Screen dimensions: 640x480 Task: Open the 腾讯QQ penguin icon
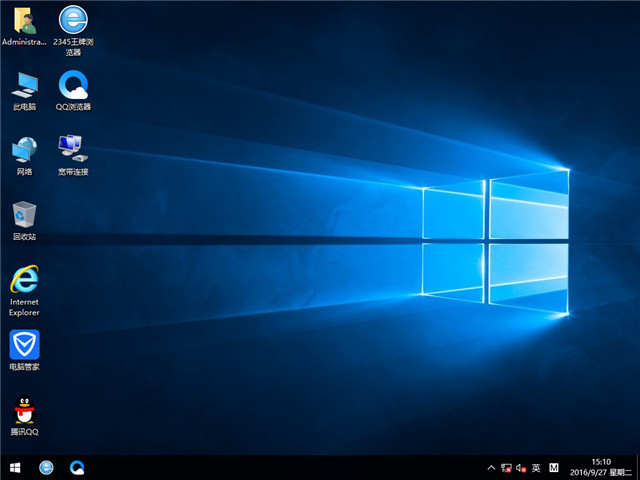[24, 410]
